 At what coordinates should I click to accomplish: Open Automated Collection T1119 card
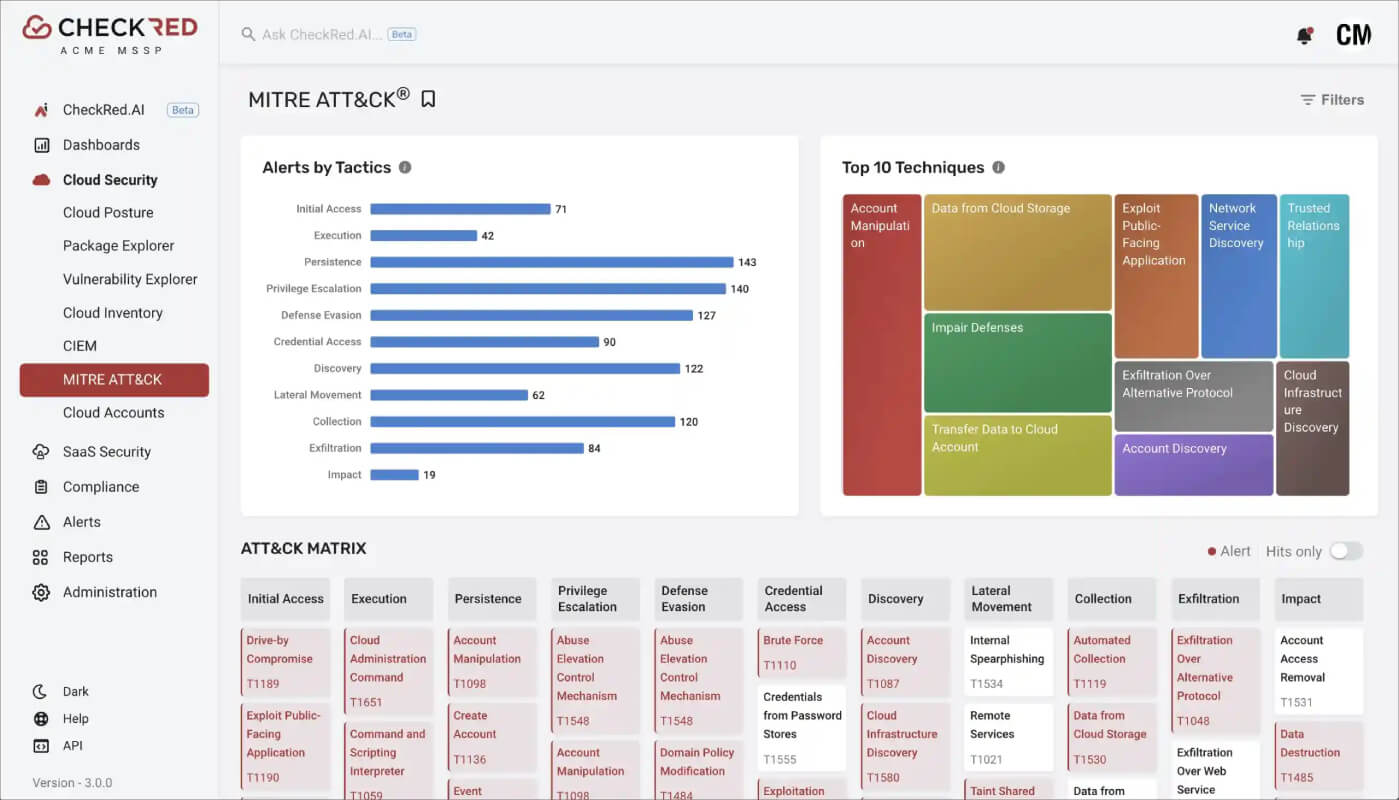pos(1112,662)
